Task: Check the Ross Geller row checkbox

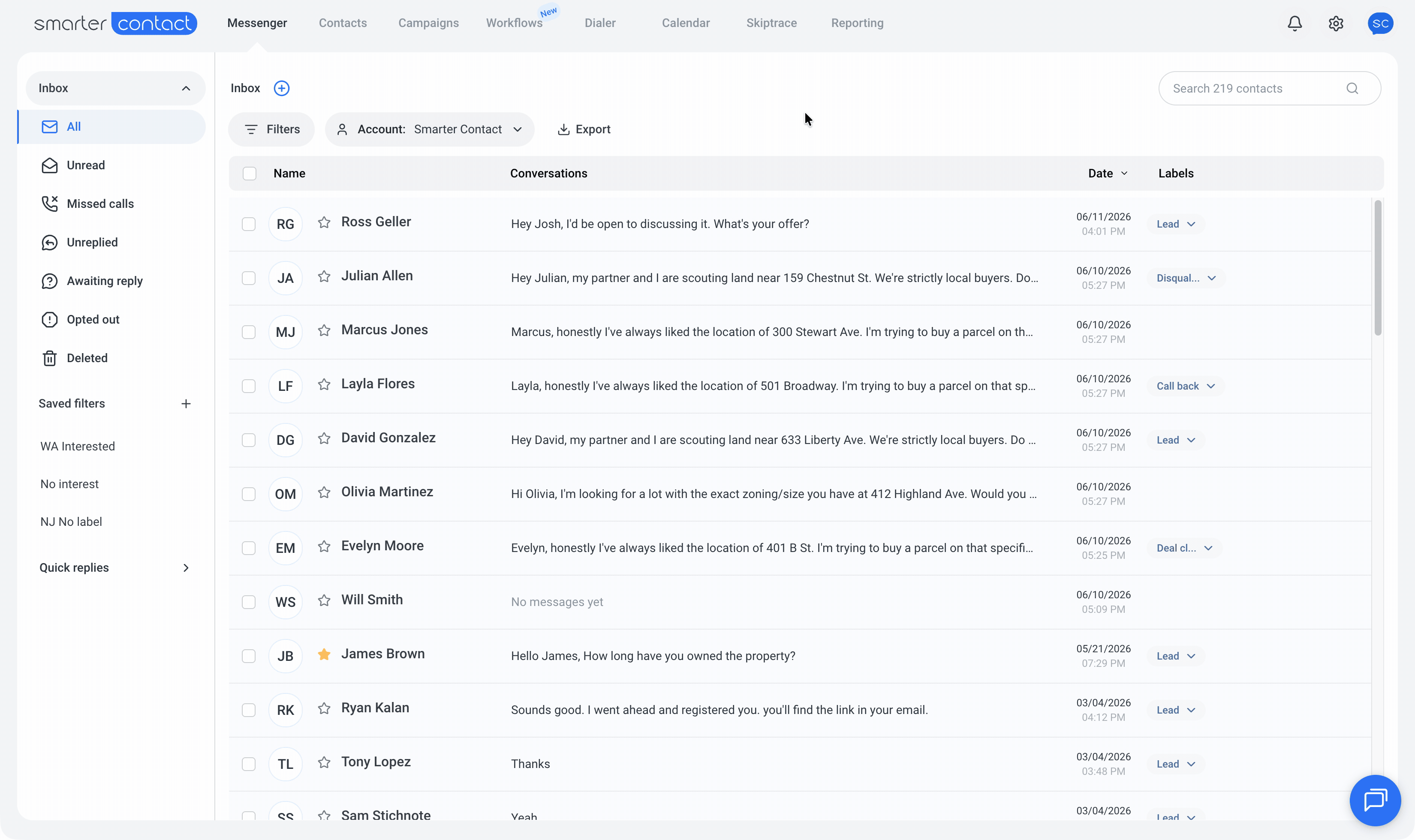Action: [249, 224]
